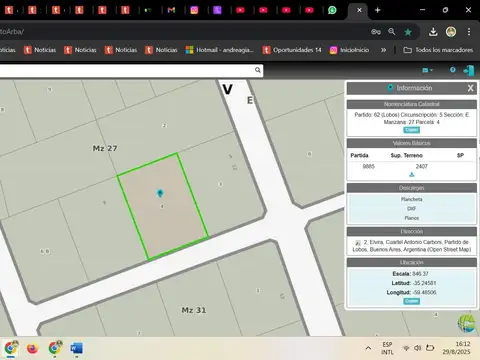This screenshot has width=480, height=360.
Task: Click the Latitud value -35.24581
Action: point(424,283)
